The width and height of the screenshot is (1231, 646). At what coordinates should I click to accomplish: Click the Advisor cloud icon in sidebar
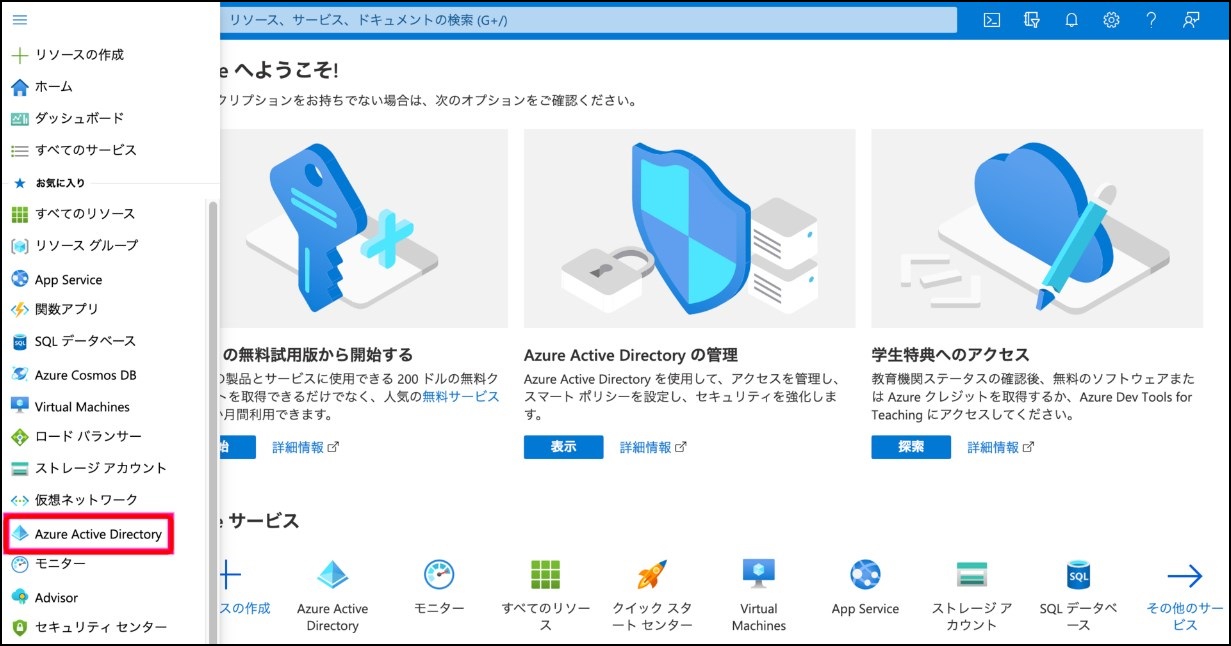coord(19,597)
